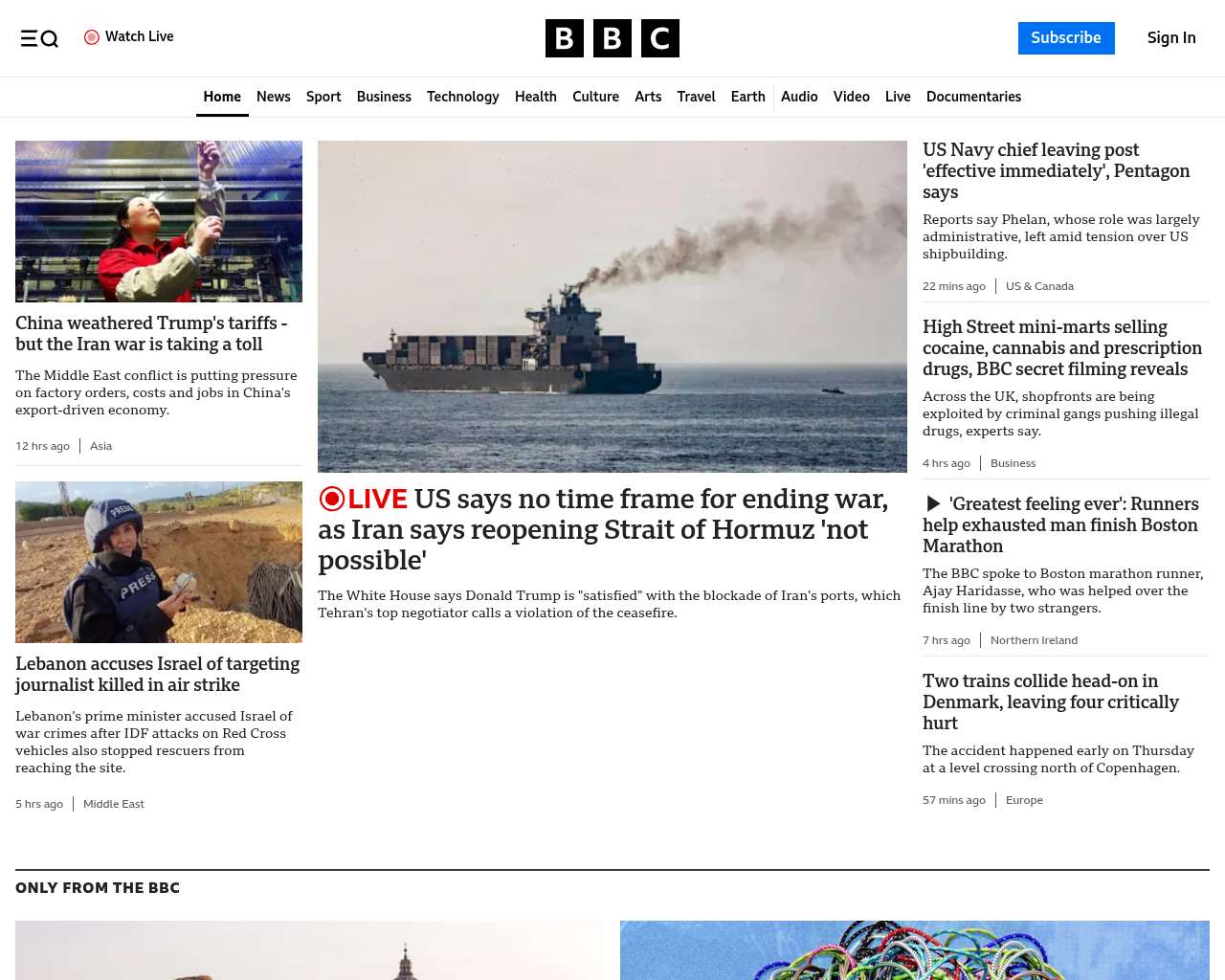The image size is (1225, 980).
Task: Click level crossing north of Copenhagen summary
Action: [x=1058, y=759]
